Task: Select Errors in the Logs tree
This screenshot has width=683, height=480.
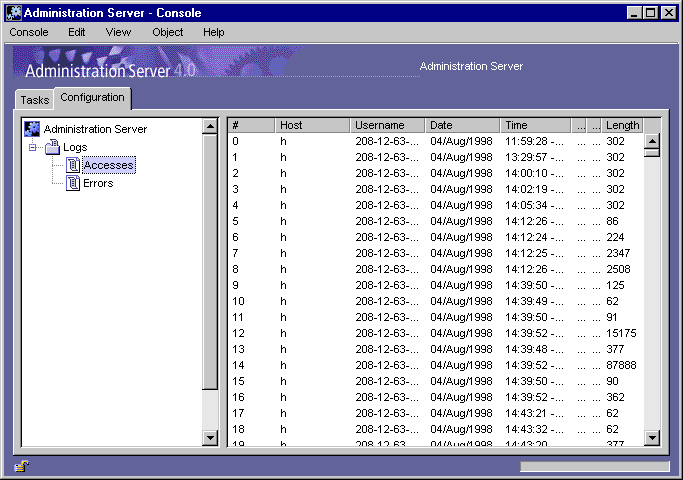Action: pos(98,183)
